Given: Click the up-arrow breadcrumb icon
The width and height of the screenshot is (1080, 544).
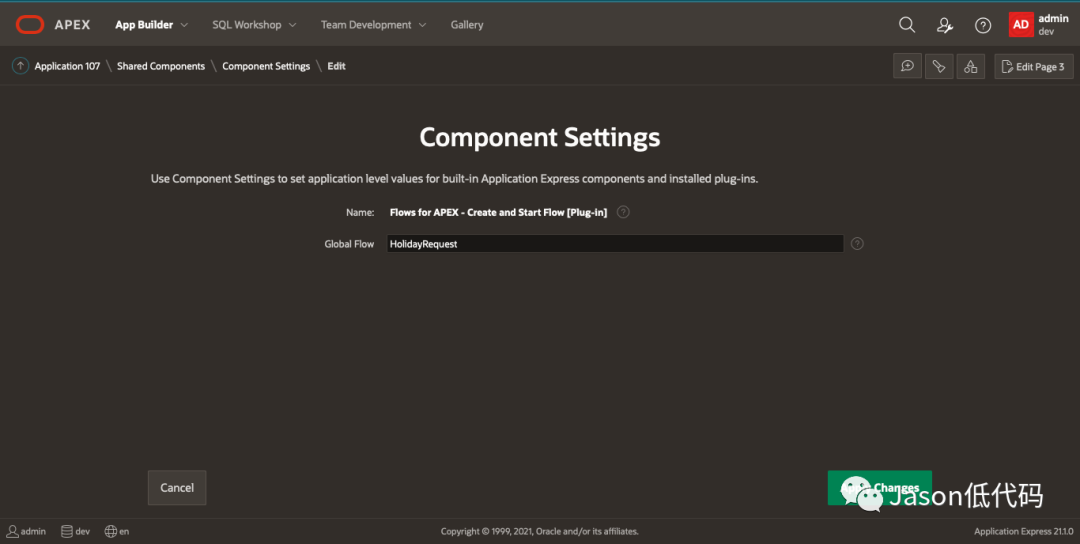Looking at the screenshot, I should (21, 66).
